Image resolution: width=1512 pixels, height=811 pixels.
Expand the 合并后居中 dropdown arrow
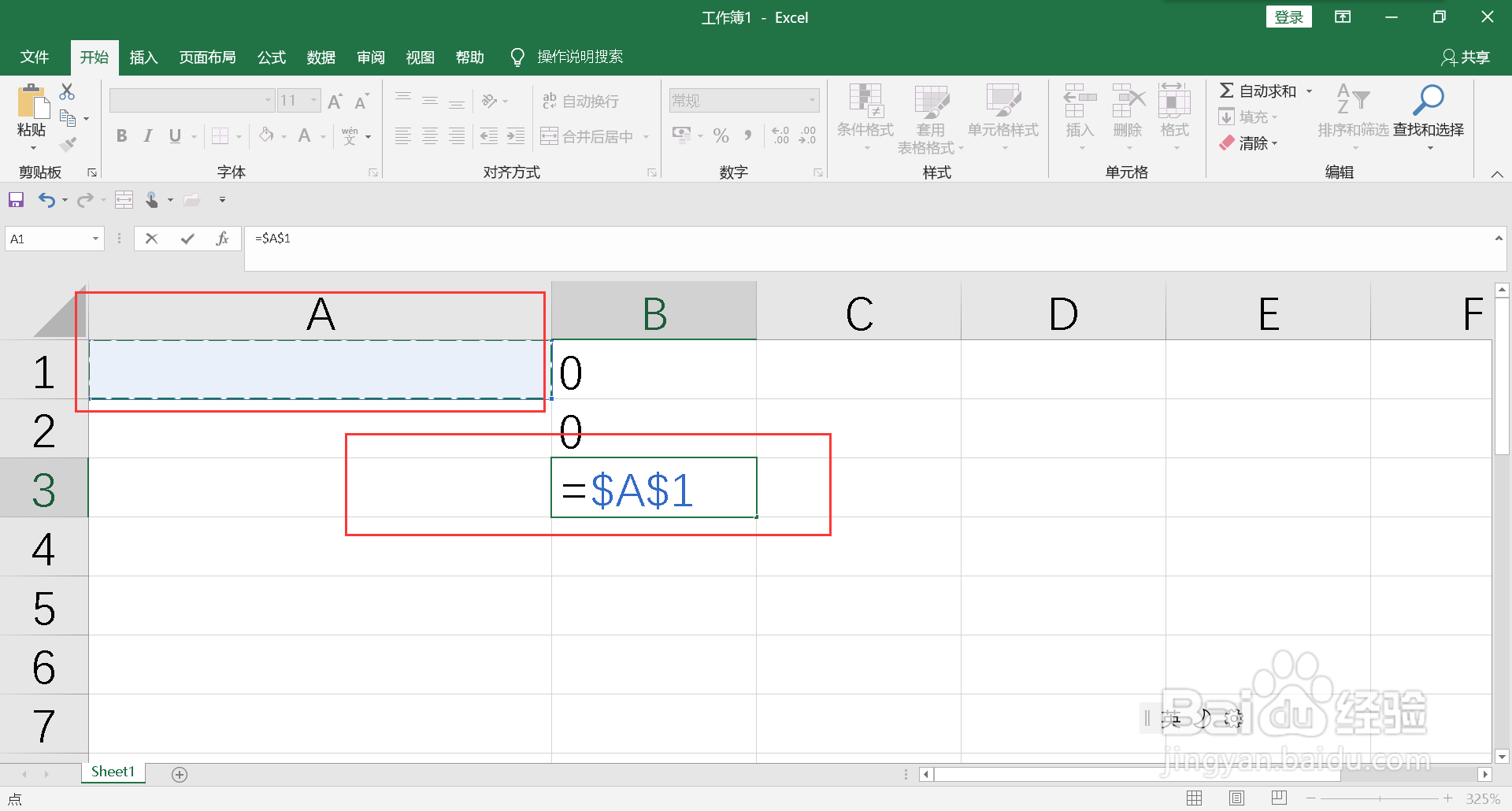(x=647, y=135)
